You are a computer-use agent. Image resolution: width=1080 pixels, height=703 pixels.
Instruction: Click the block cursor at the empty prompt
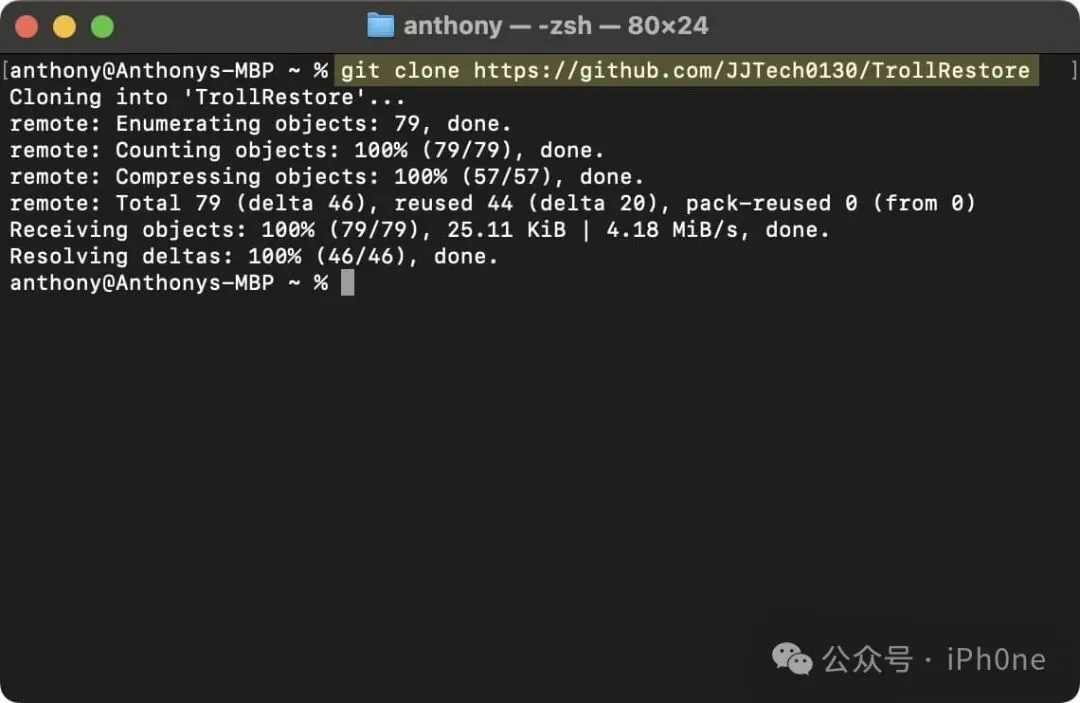tap(347, 282)
